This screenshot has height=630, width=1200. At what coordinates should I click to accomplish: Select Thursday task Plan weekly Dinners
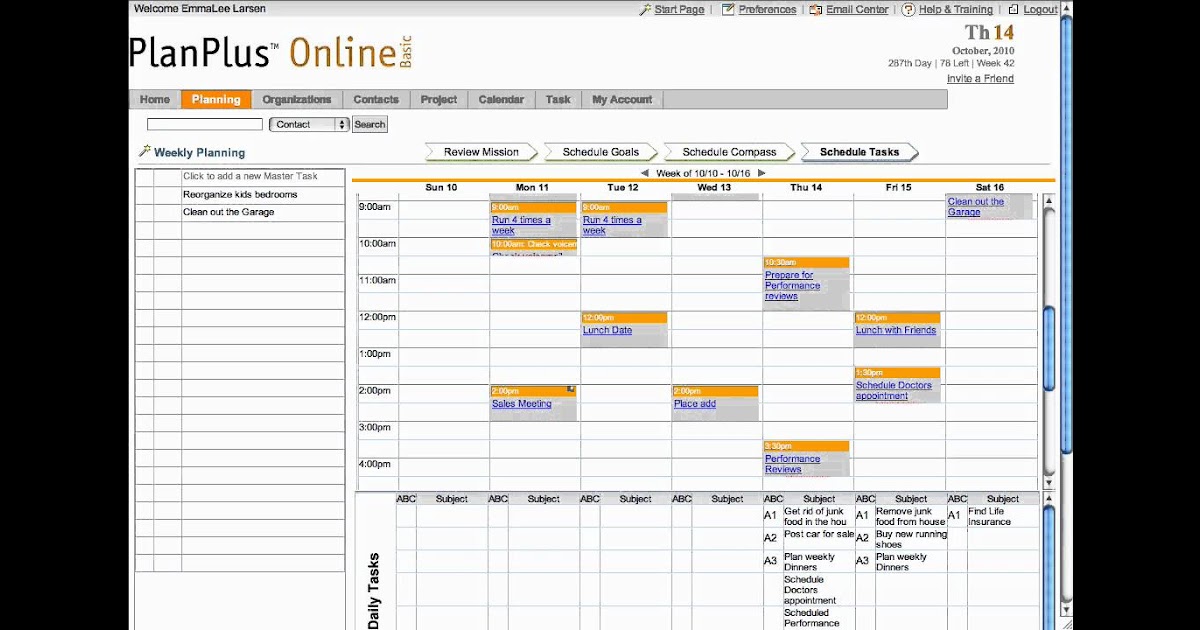[809, 562]
